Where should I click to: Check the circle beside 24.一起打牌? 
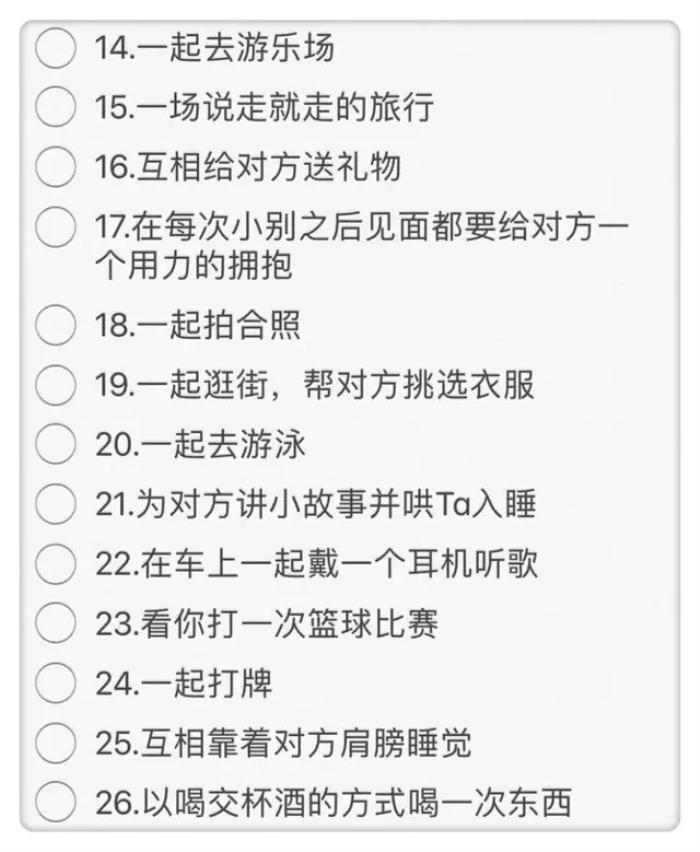tap(55, 683)
